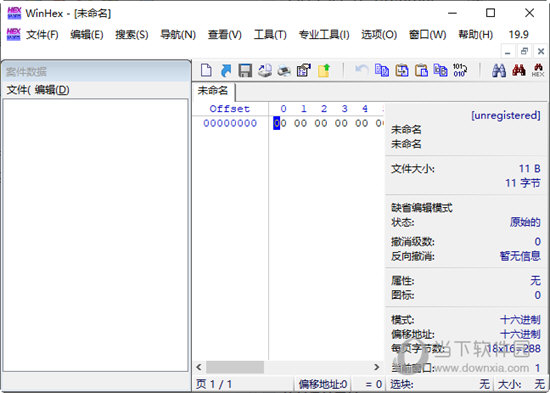Click the 暂无信息 reverse undo value

coord(520,256)
